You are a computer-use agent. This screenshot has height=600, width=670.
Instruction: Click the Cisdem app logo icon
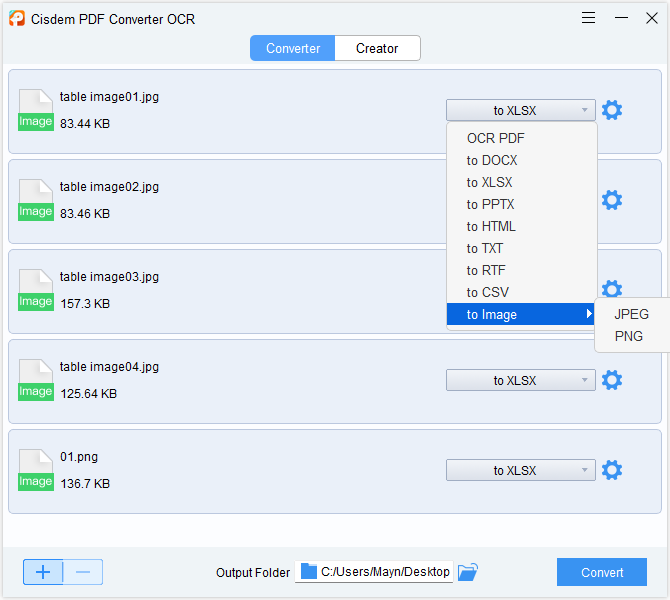pyautogui.click(x=17, y=18)
